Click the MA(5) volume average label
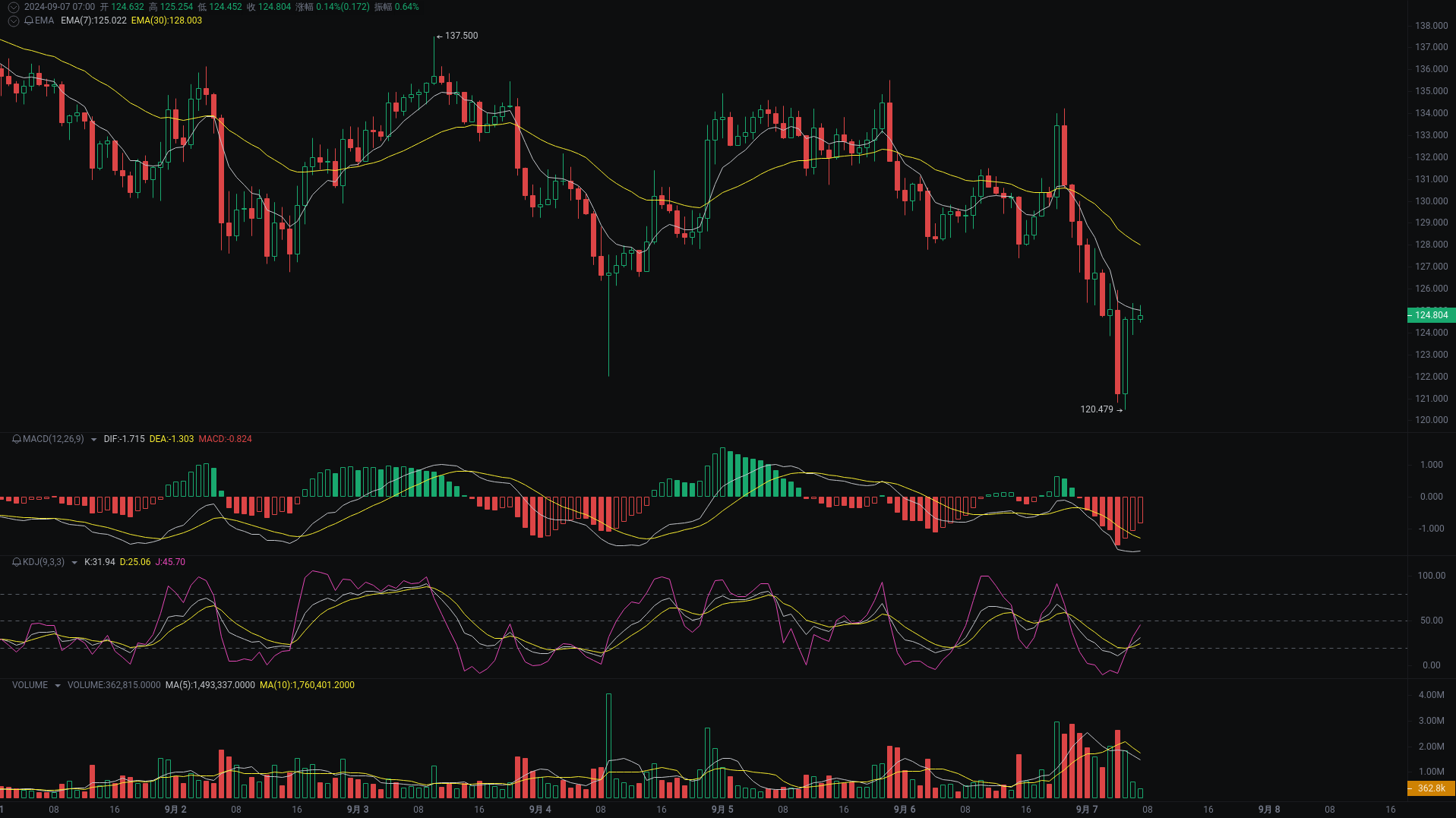 [210, 684]
